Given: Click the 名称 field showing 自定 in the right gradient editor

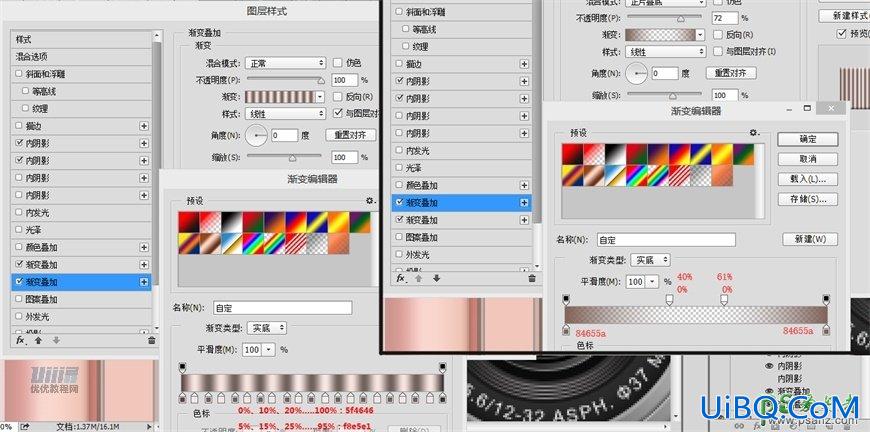Looking at the screenshot, I should (666, 240).
